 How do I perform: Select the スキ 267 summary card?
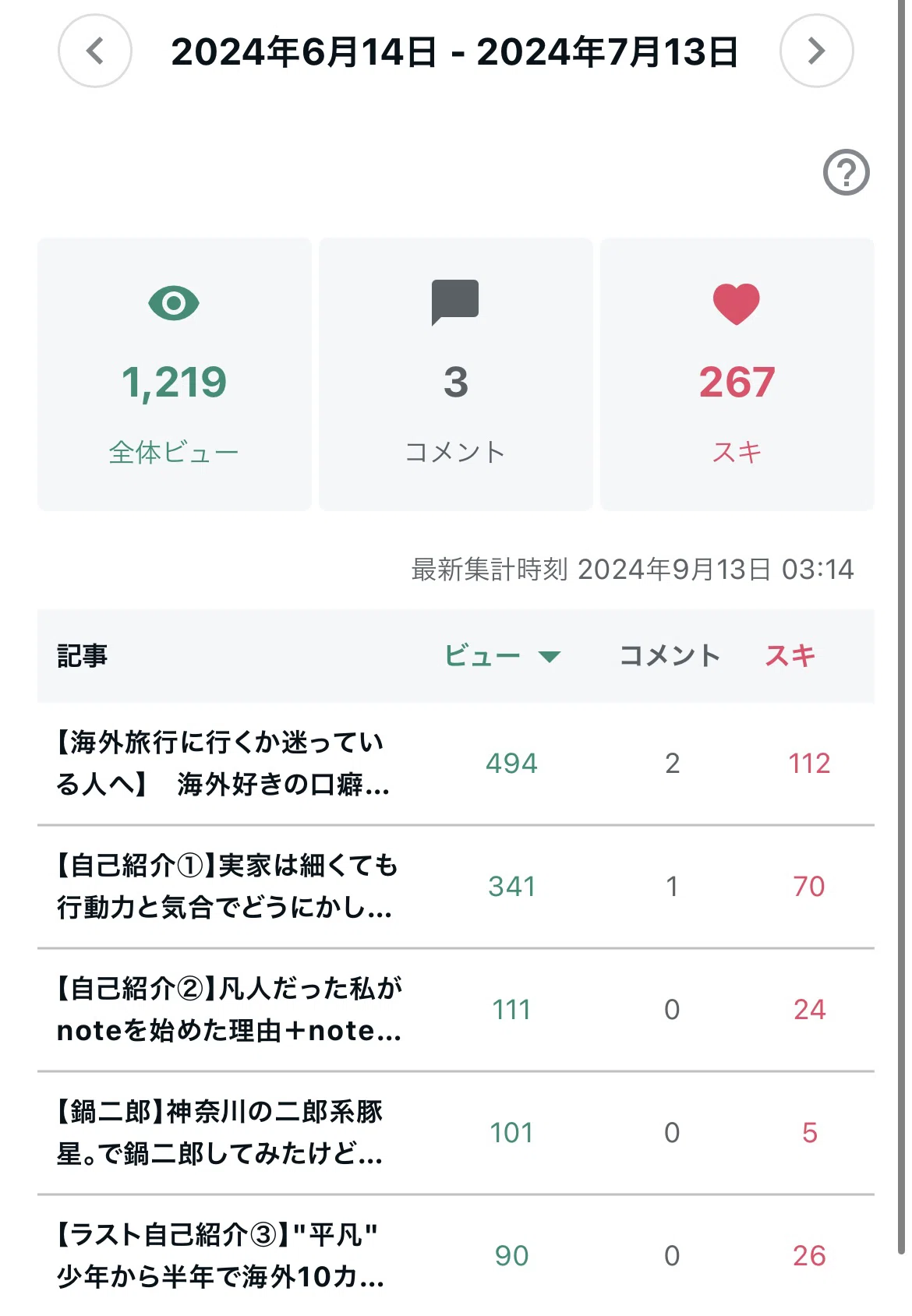(x=737, y=375)
